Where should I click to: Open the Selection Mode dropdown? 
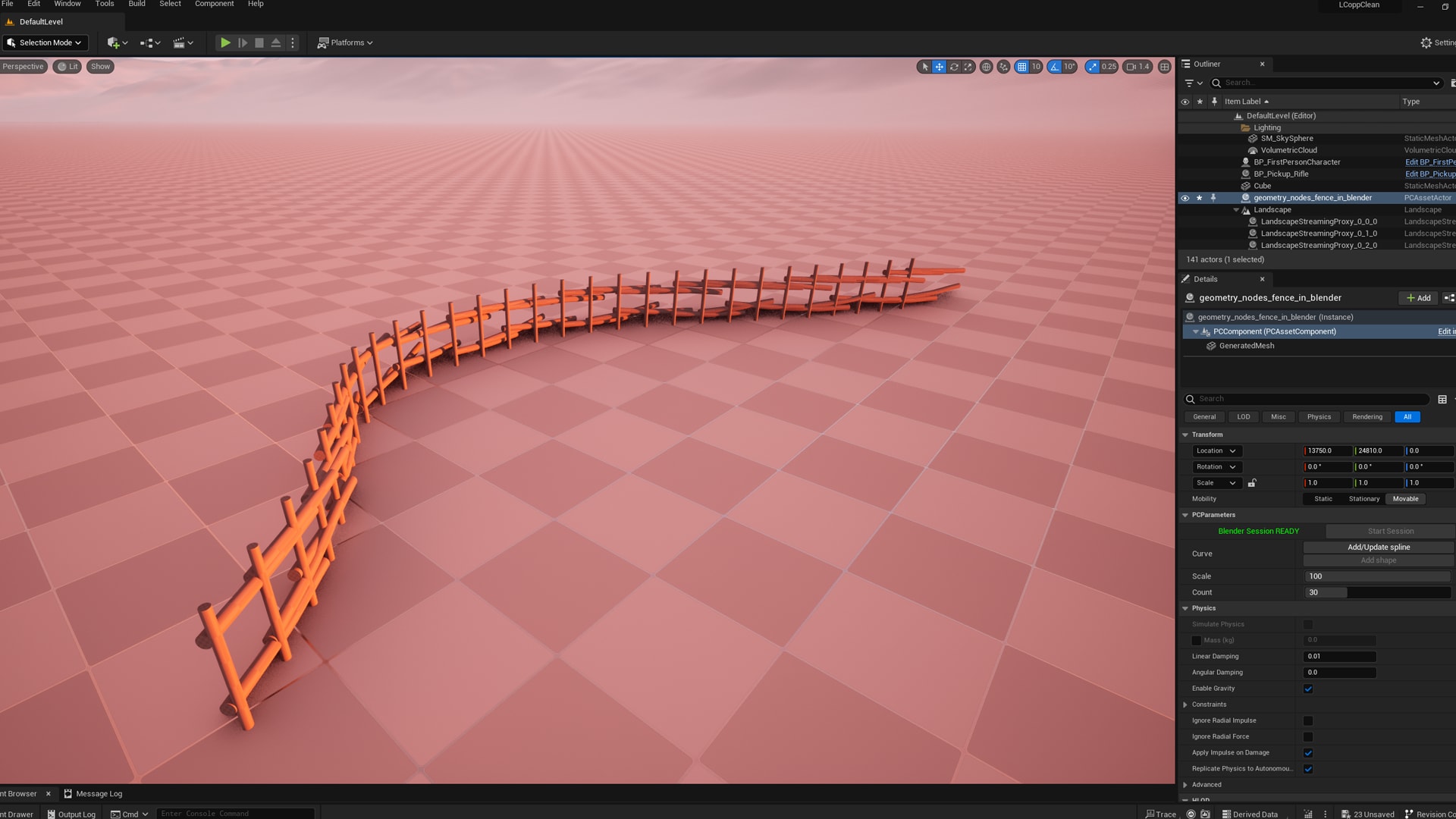click(45, 42)
